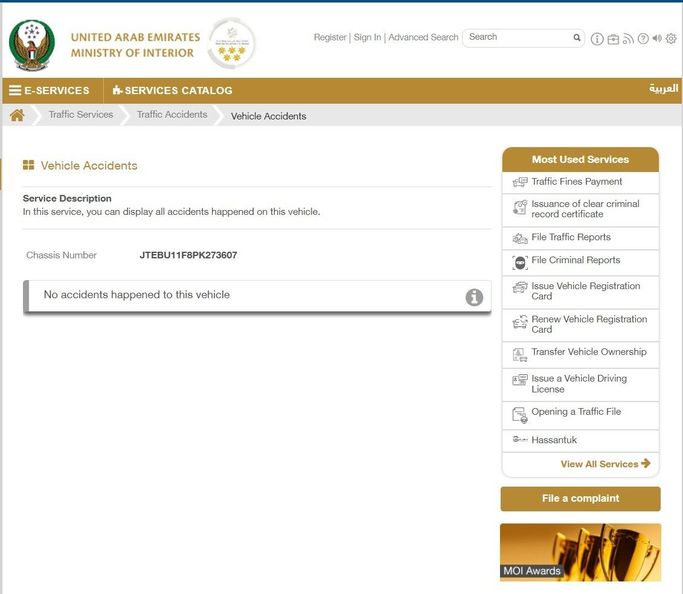The image size is (683, 594).
Task: Click the circled information icon in header
Action: tap(597, 39)
